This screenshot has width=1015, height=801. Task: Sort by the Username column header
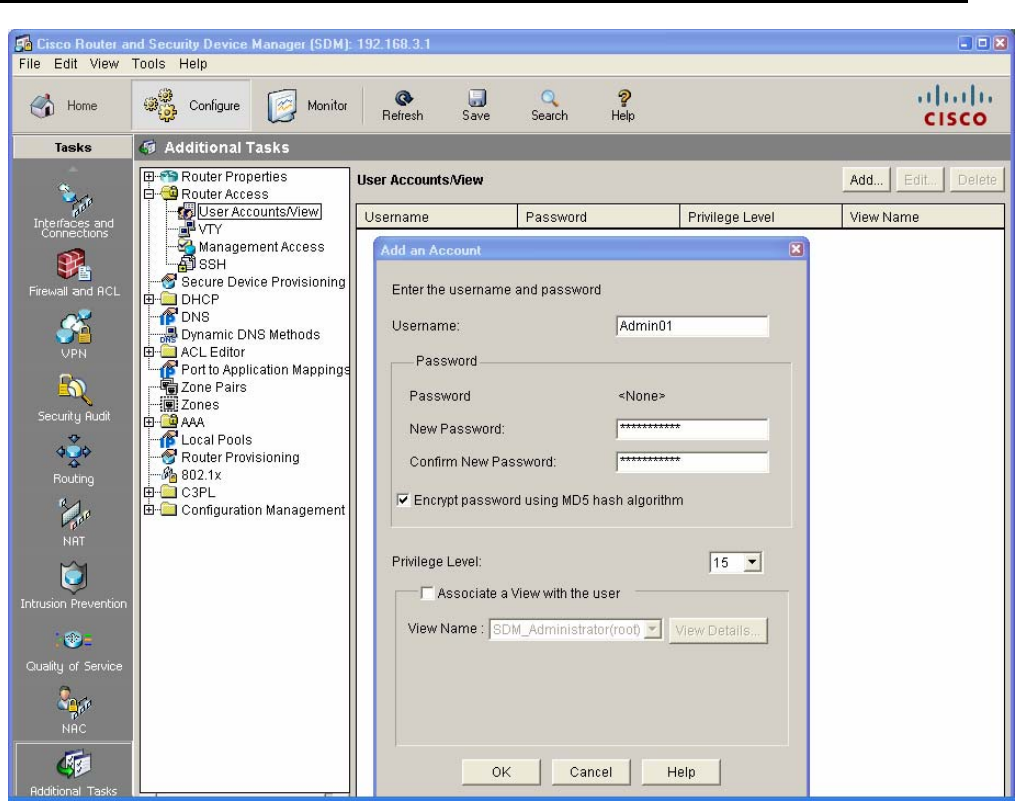tap(437, 217)
